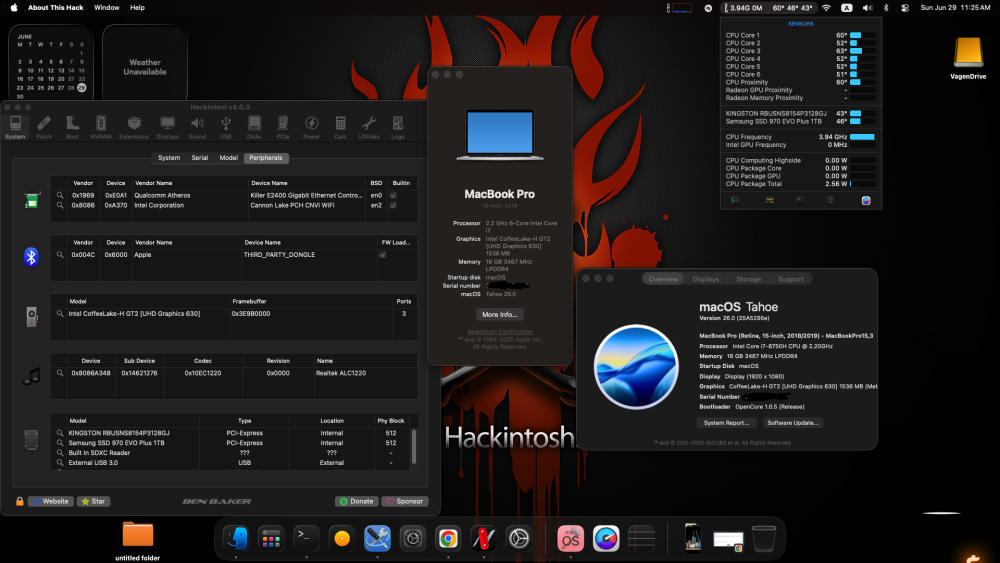
Task: Click the Donate button in Hackintool
Action: pos(357,501)
